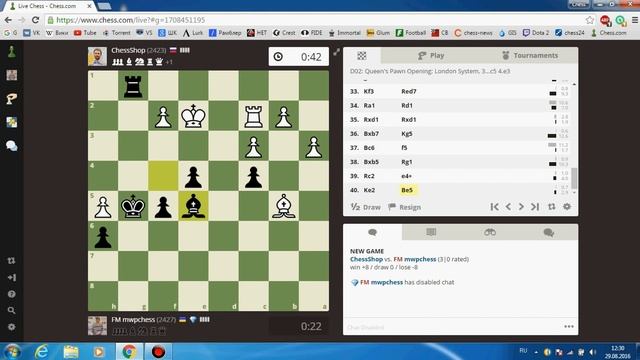Click the white rook on c2

point(253,116)
